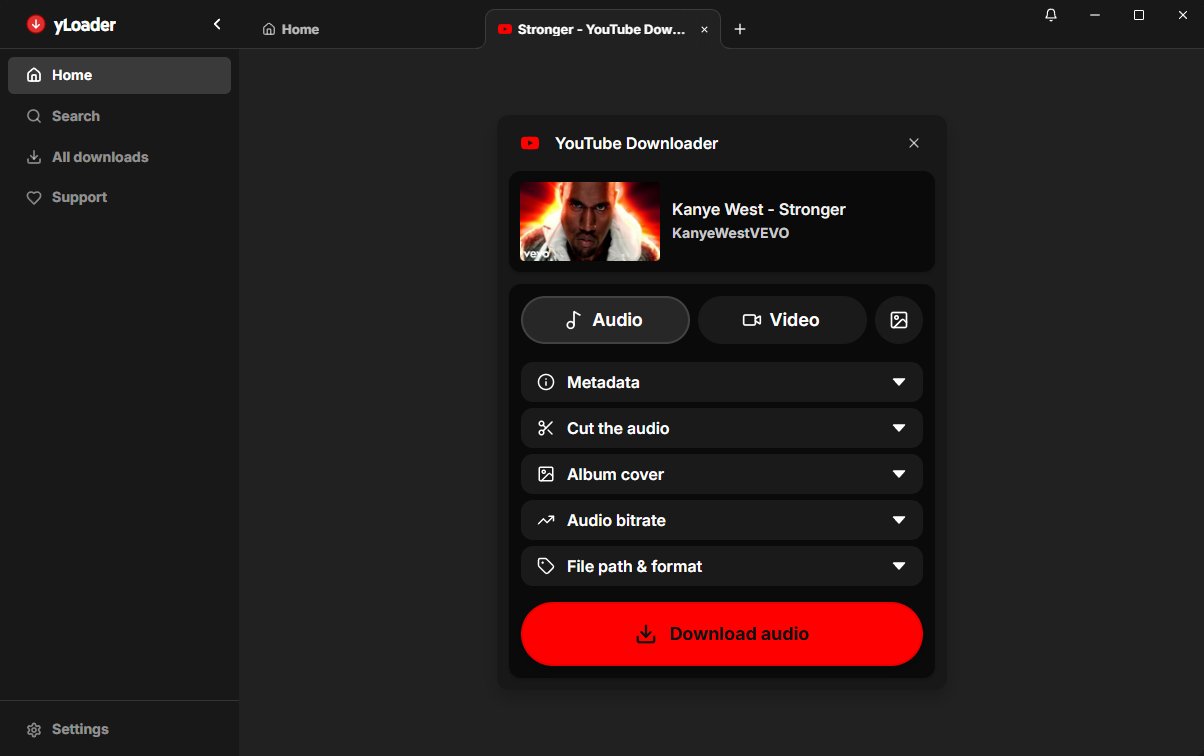
Task: Open a new tab with the plus button
Action: pos(740,29)
